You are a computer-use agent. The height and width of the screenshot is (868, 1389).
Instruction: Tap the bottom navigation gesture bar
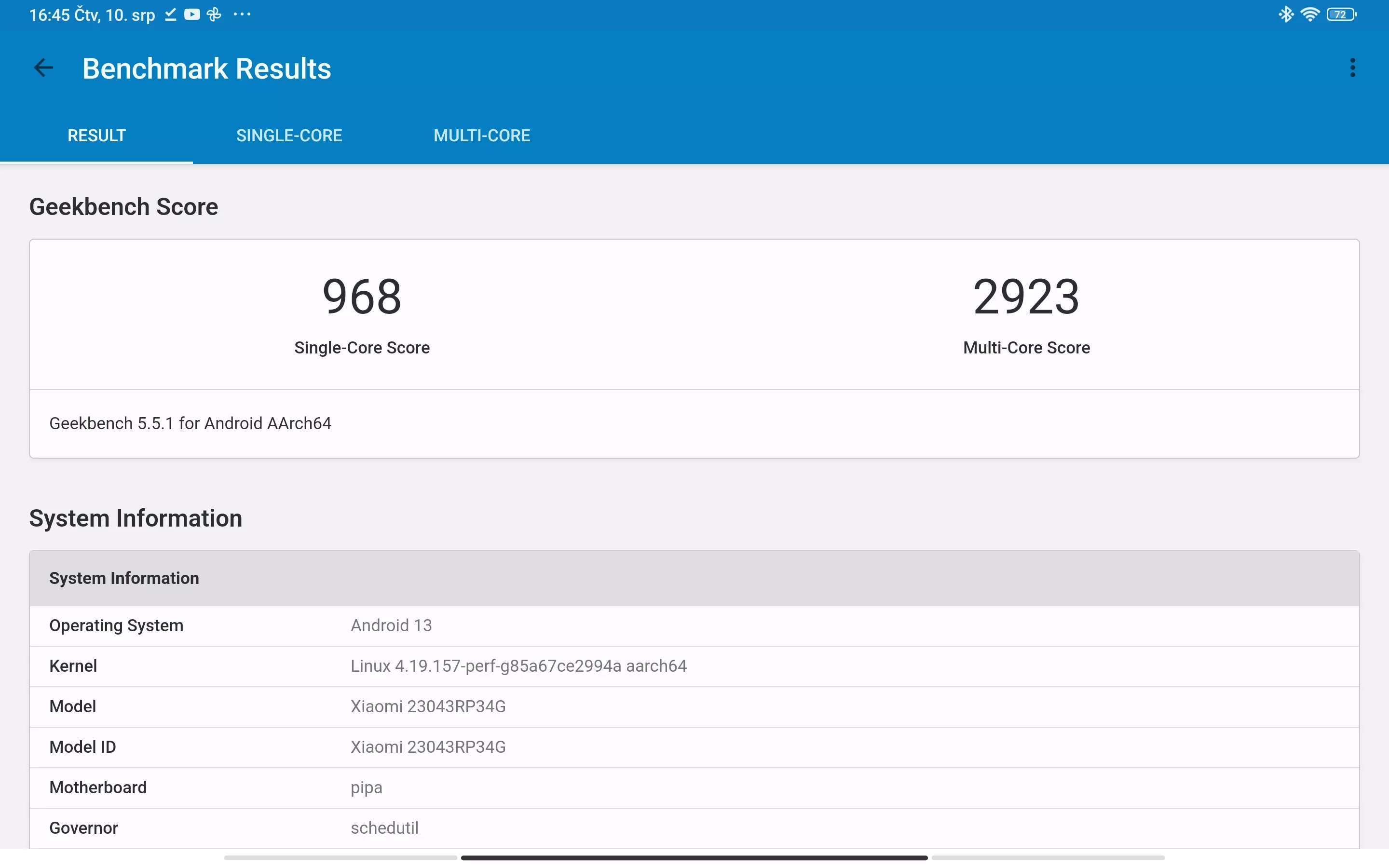694,858
